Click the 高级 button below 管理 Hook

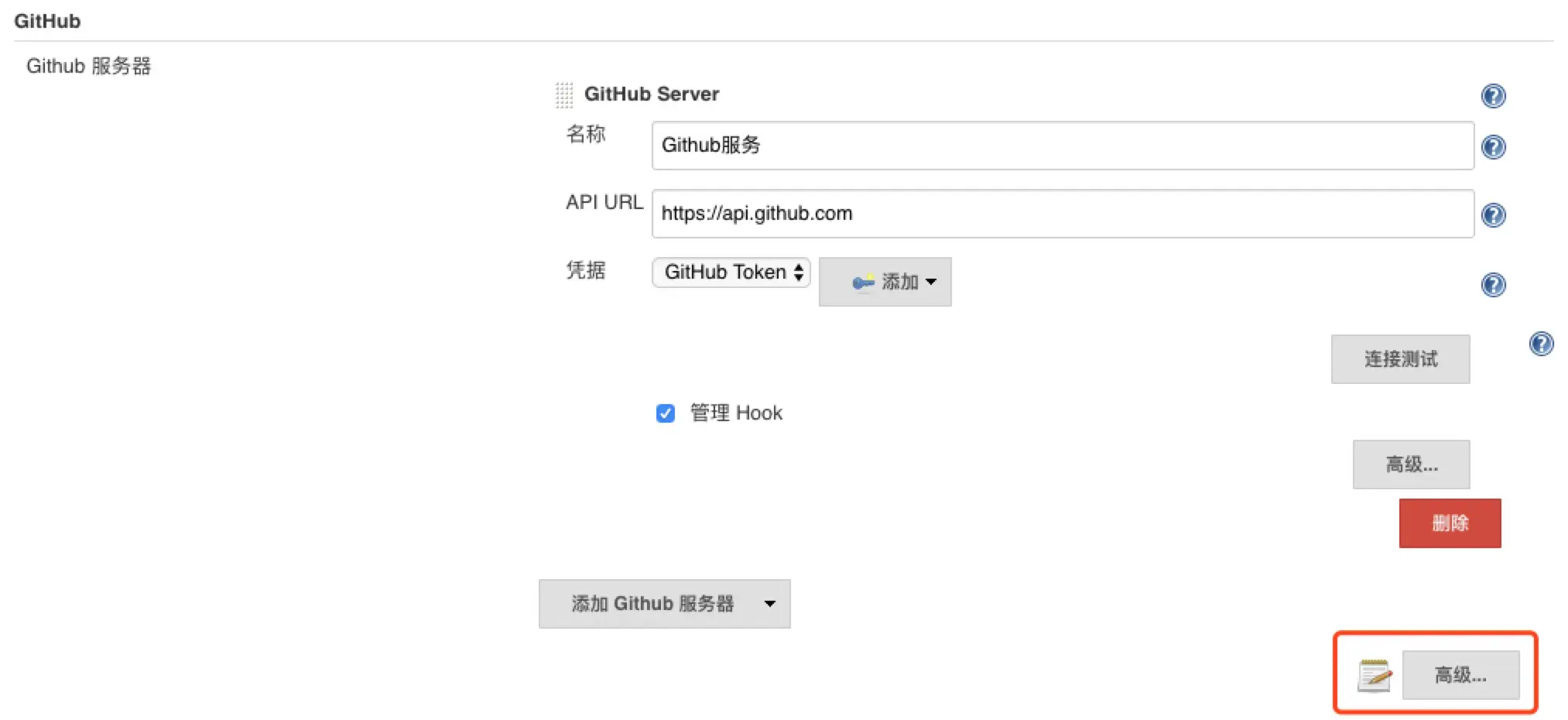coord(1411,465)
